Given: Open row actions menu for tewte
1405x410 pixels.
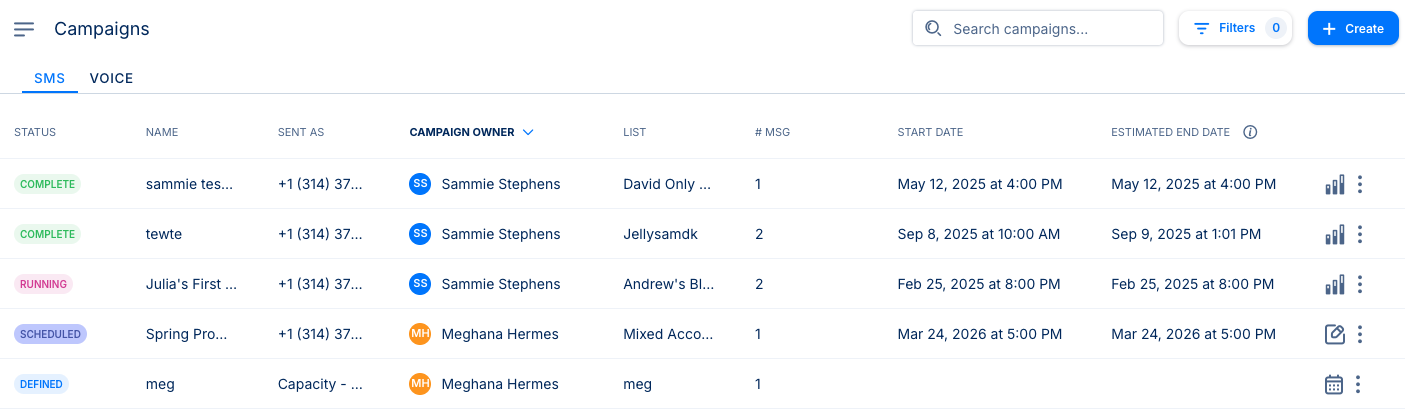Looking at the screenshot, I should coord(1360,234).
